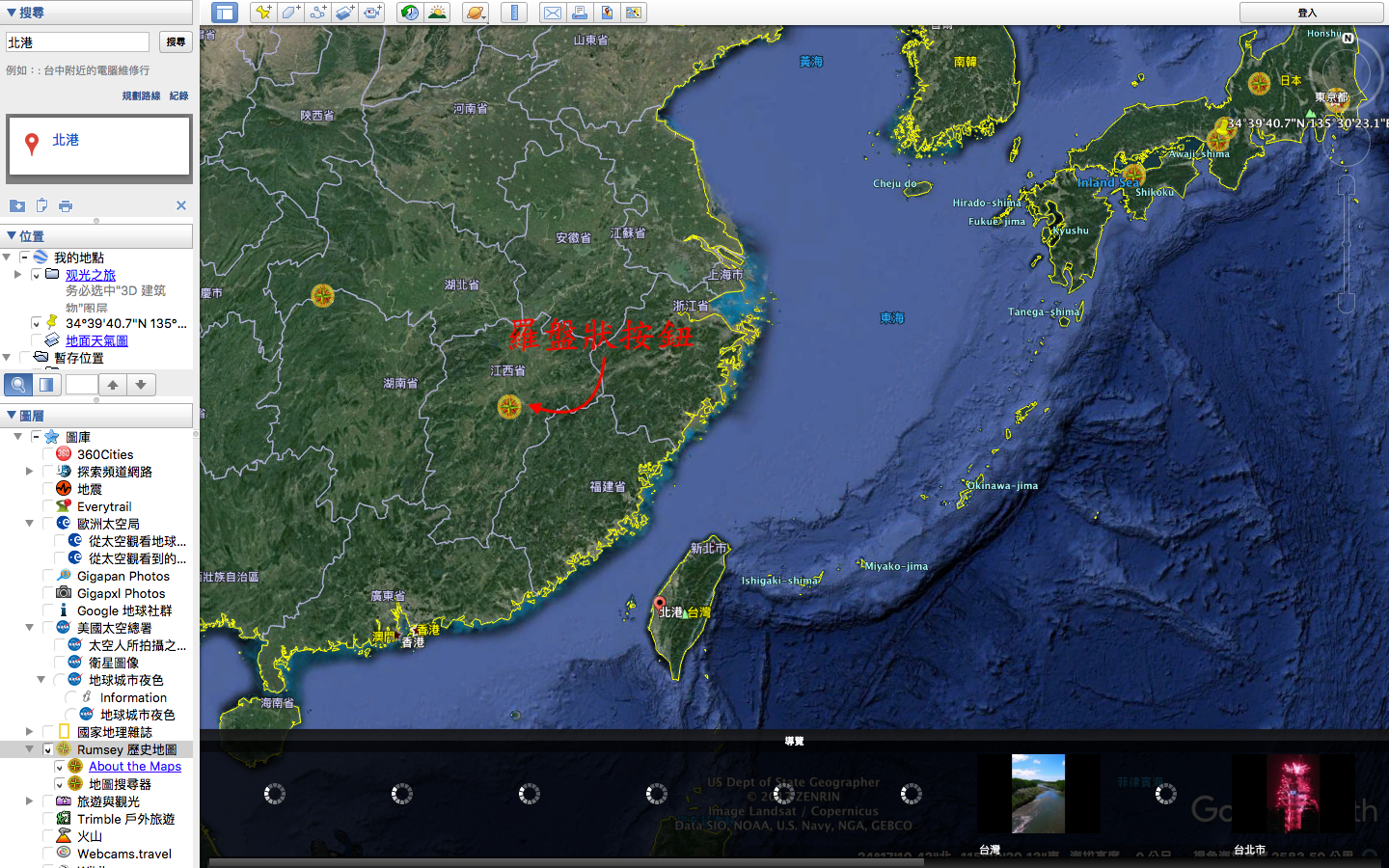Click the 搜尋 search button
Viewport: 1389px width, 868px height.
pyautogui.click(x=176, y=42)
